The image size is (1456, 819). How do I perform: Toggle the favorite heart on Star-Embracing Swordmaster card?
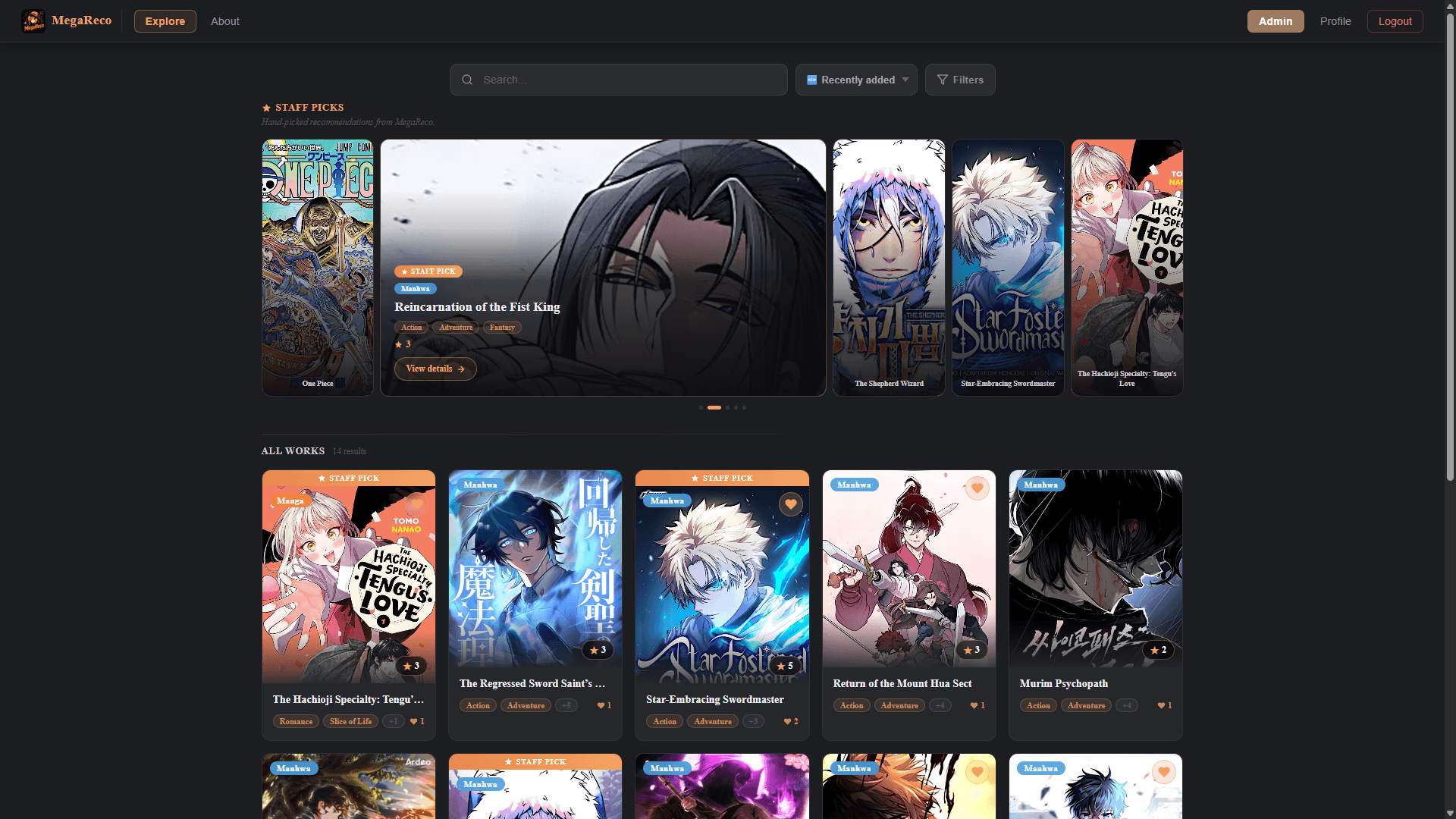790,504
